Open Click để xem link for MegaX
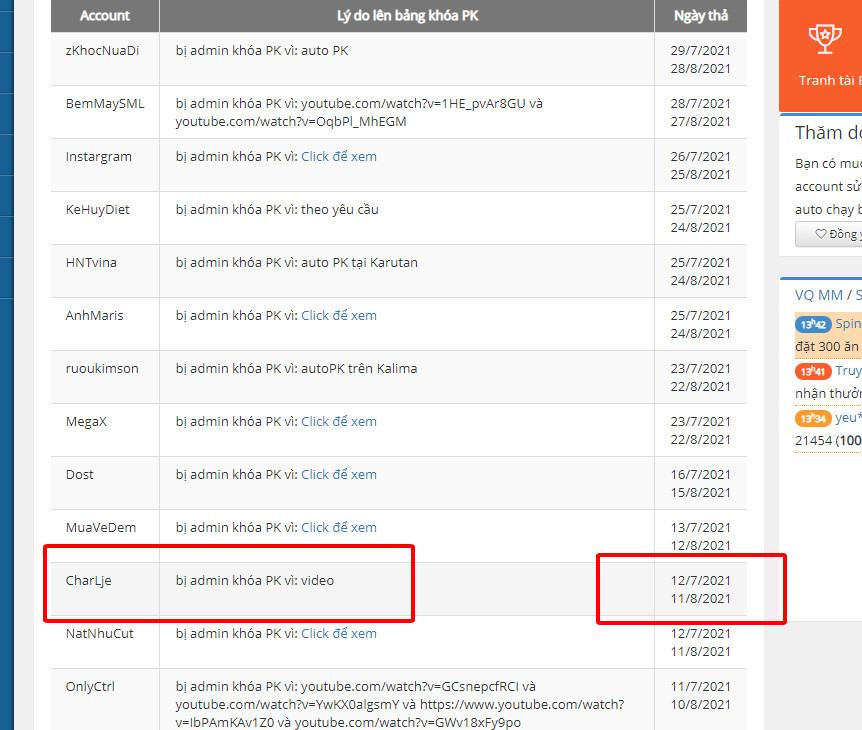The height and width of the screenshot is (730, 862). click(x=339, y=422)
